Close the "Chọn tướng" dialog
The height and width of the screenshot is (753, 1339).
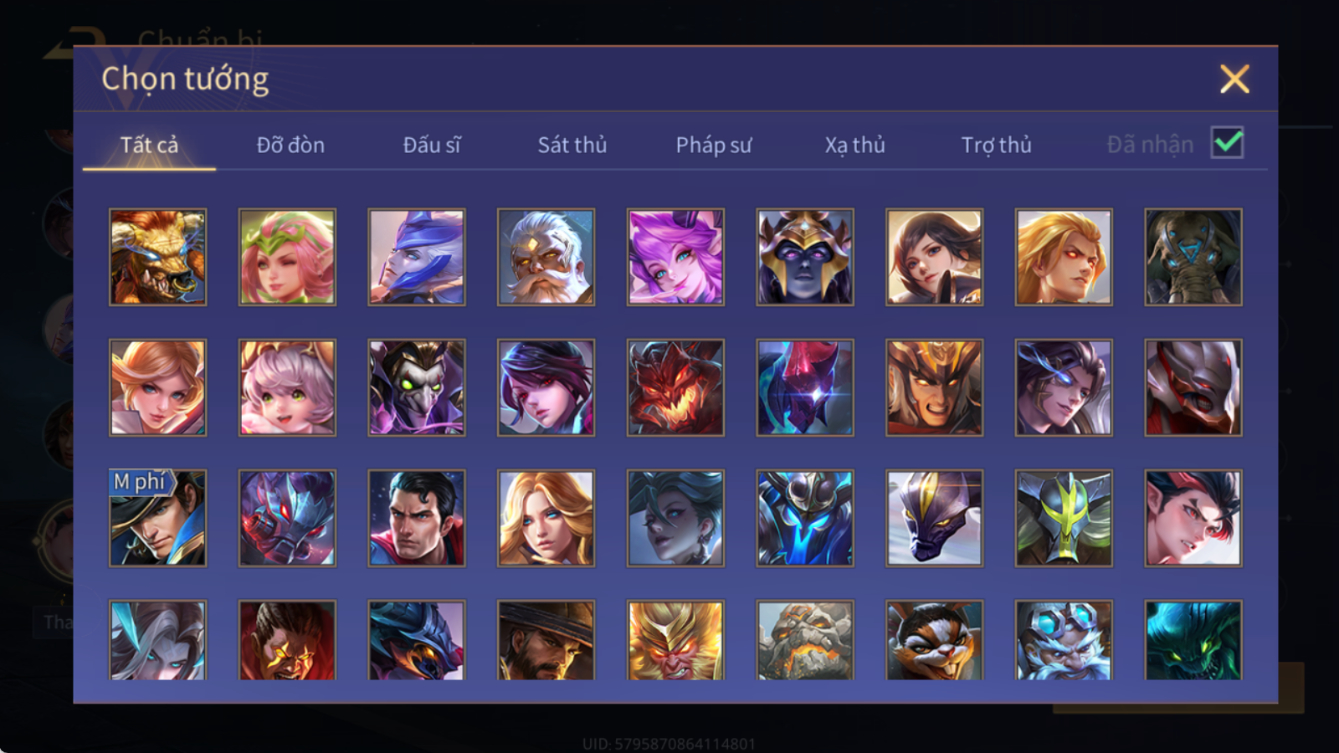pyautogui.click(x=1234, y=79)
